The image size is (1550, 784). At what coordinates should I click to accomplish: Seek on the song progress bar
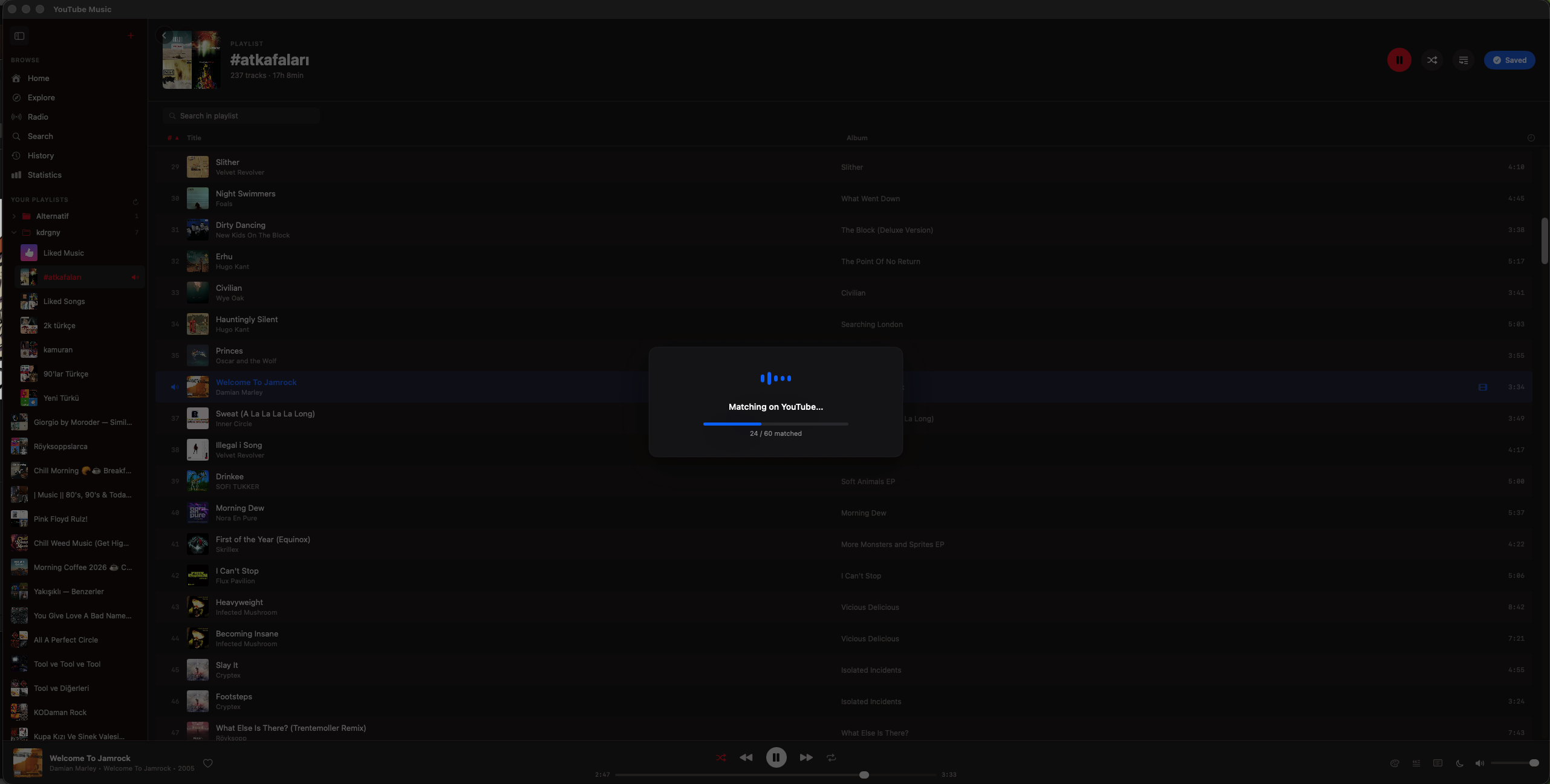[775, 774]
